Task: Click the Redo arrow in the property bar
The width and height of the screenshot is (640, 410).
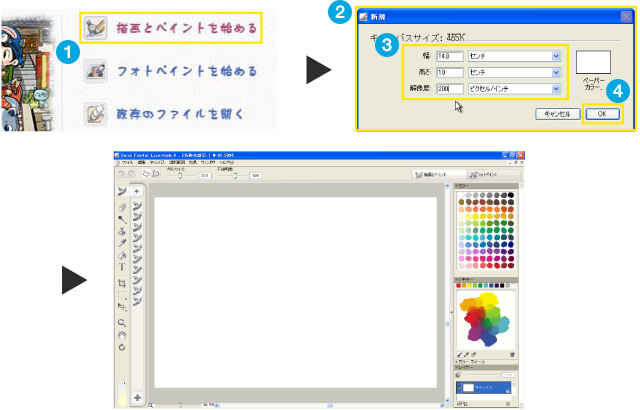Action: coord(131,173)
